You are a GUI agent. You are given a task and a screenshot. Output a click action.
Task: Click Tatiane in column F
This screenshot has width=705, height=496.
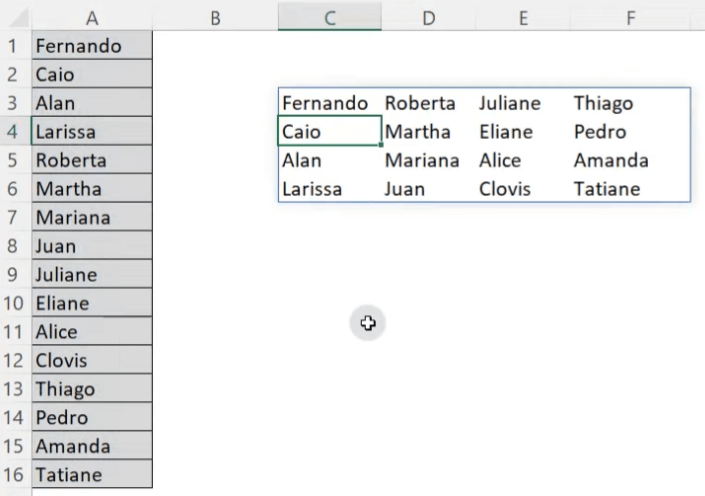[630, 188]
